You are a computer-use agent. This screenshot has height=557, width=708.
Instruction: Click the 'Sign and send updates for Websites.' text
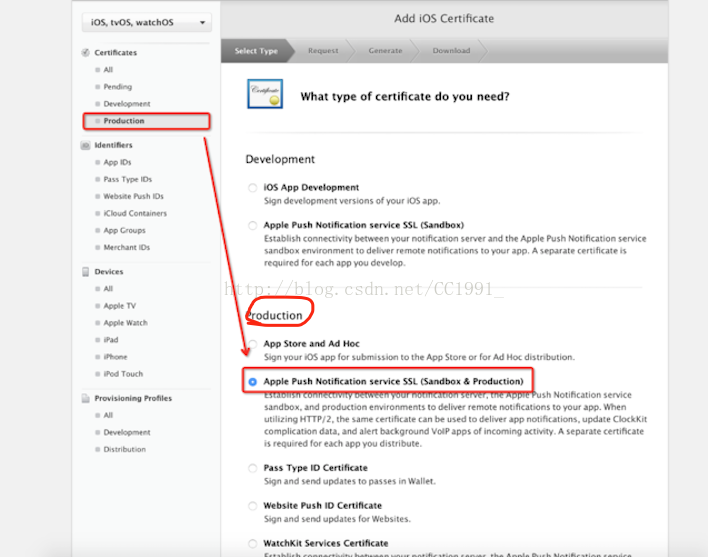pos(337,519)
